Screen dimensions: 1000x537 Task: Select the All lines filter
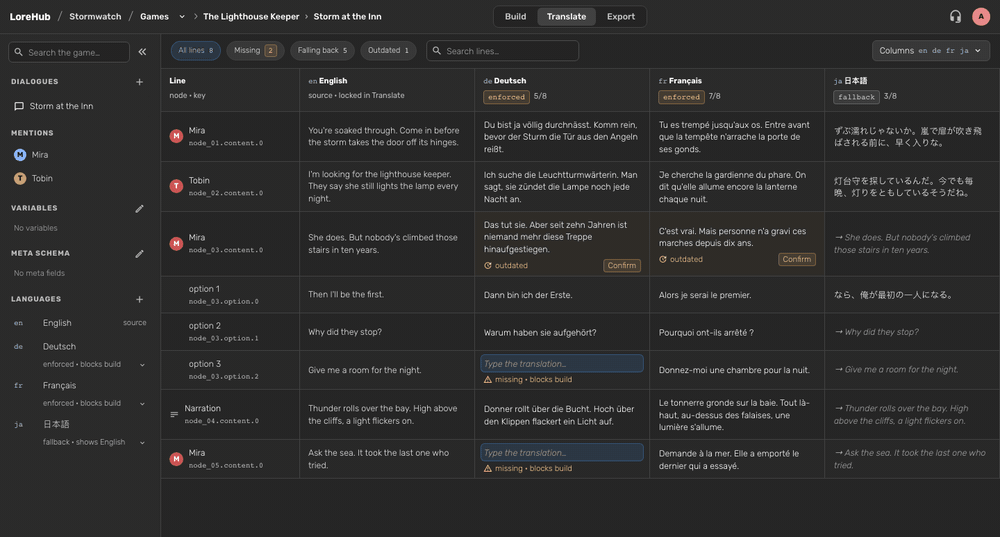(x=196, y=50)
